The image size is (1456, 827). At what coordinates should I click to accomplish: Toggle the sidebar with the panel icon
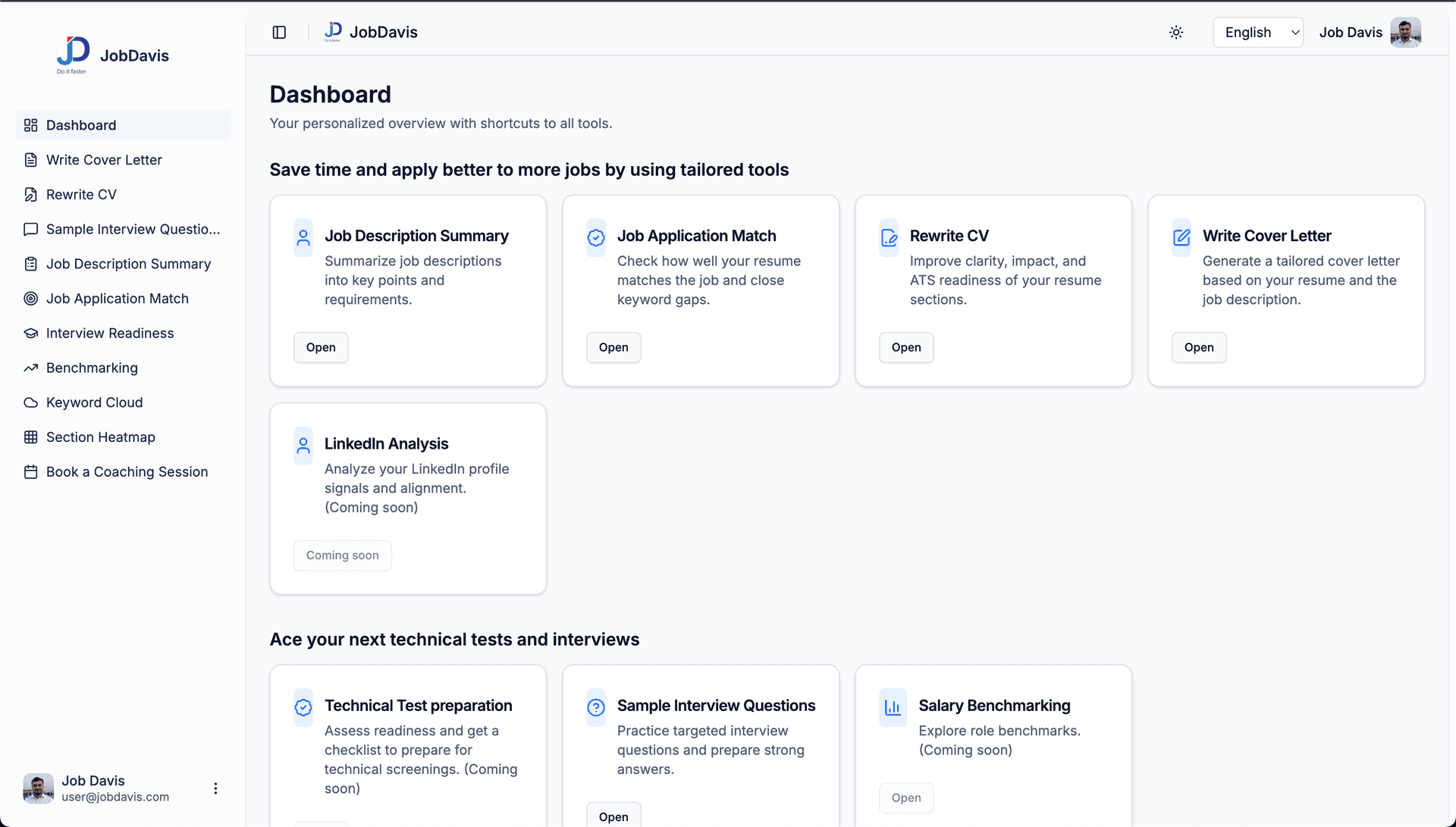(279, 32)
